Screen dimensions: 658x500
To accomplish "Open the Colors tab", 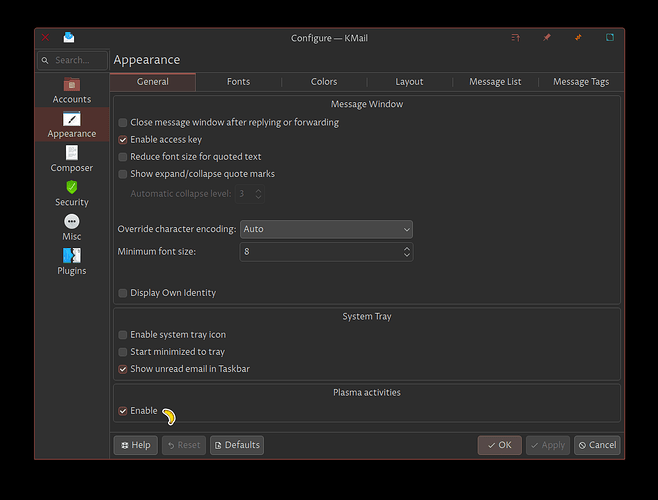I will coord(324,82).
